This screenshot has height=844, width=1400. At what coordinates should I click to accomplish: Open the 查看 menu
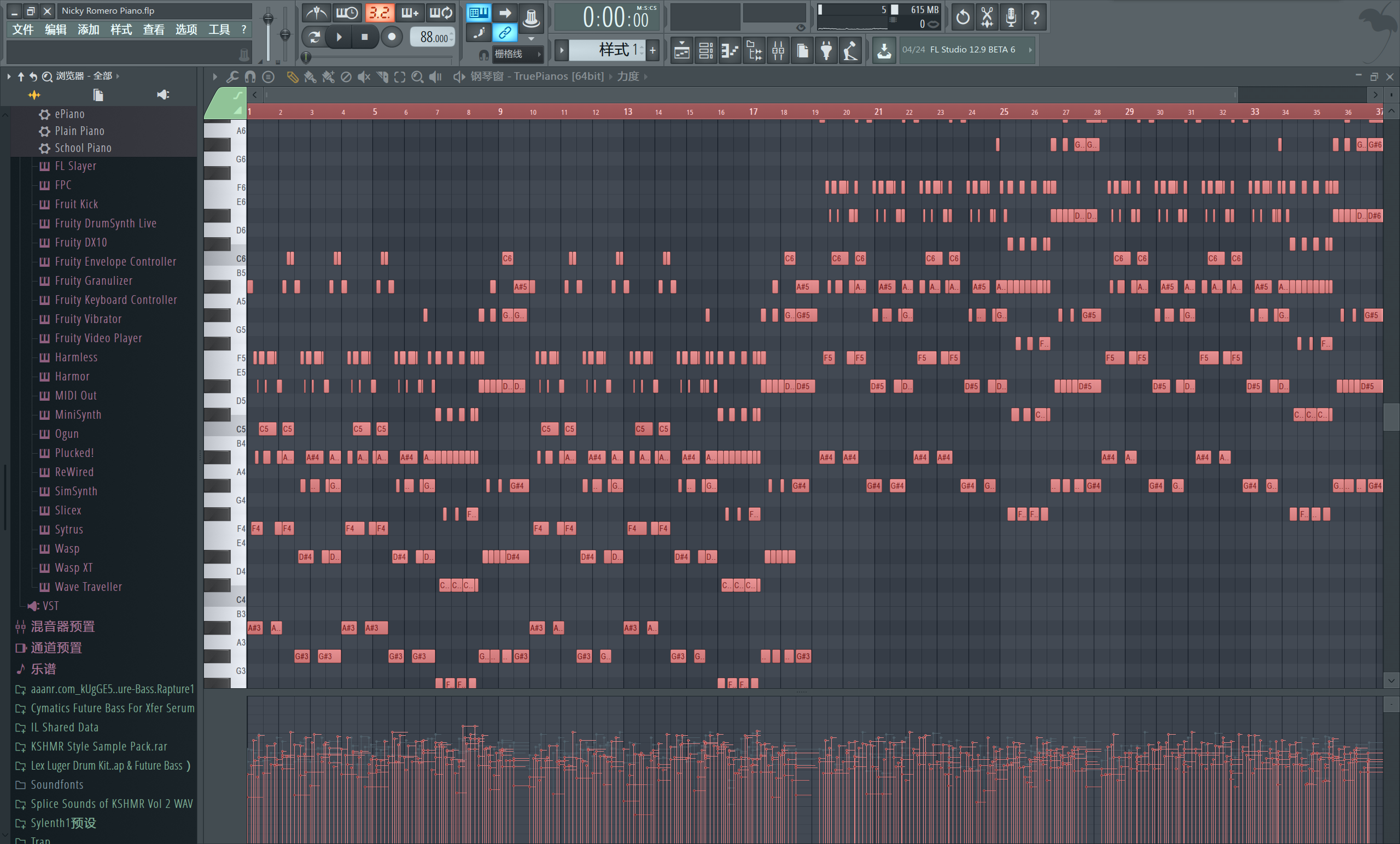coord(154,30)
